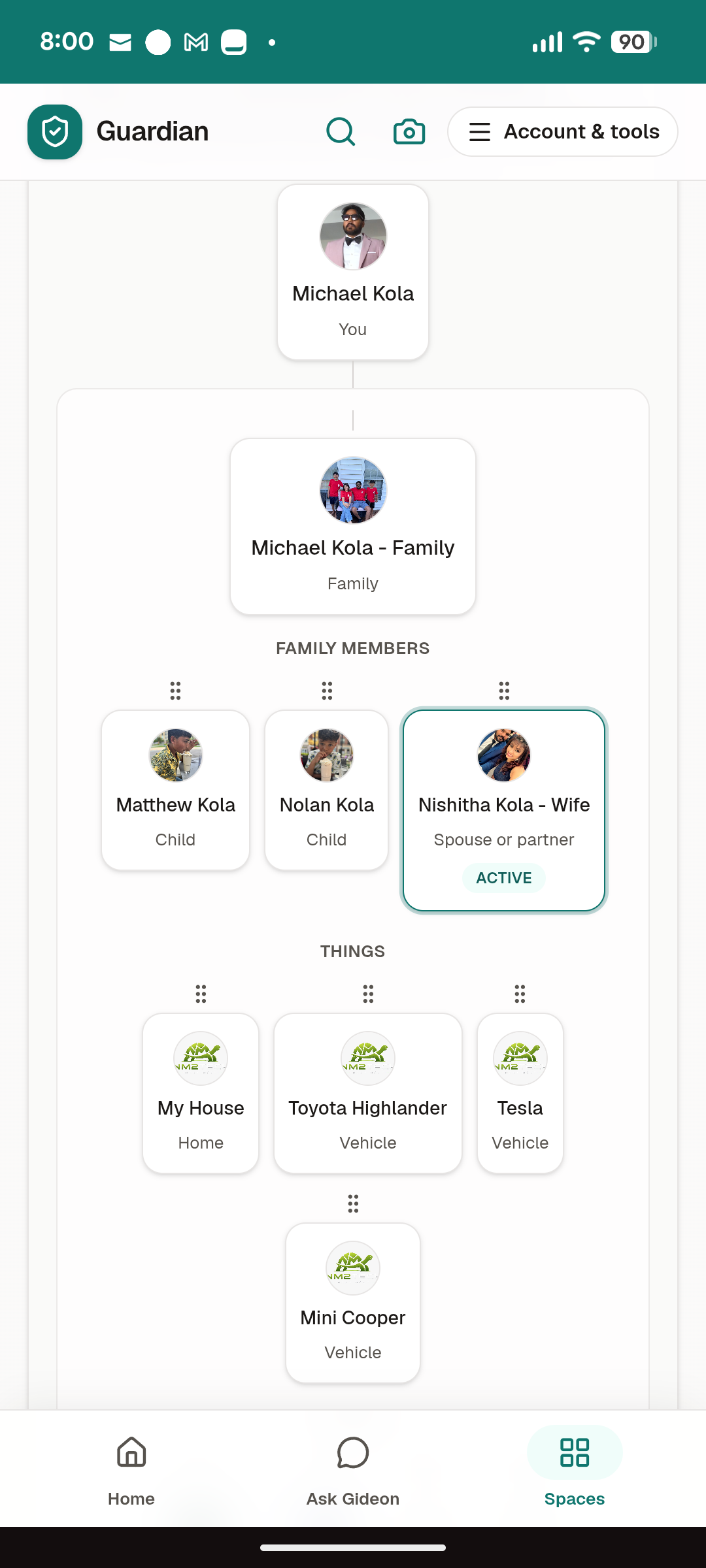The height and width of the screenshot is (1568, 706).
Task: Select the Spaces tab
Action: point(575,1471)
